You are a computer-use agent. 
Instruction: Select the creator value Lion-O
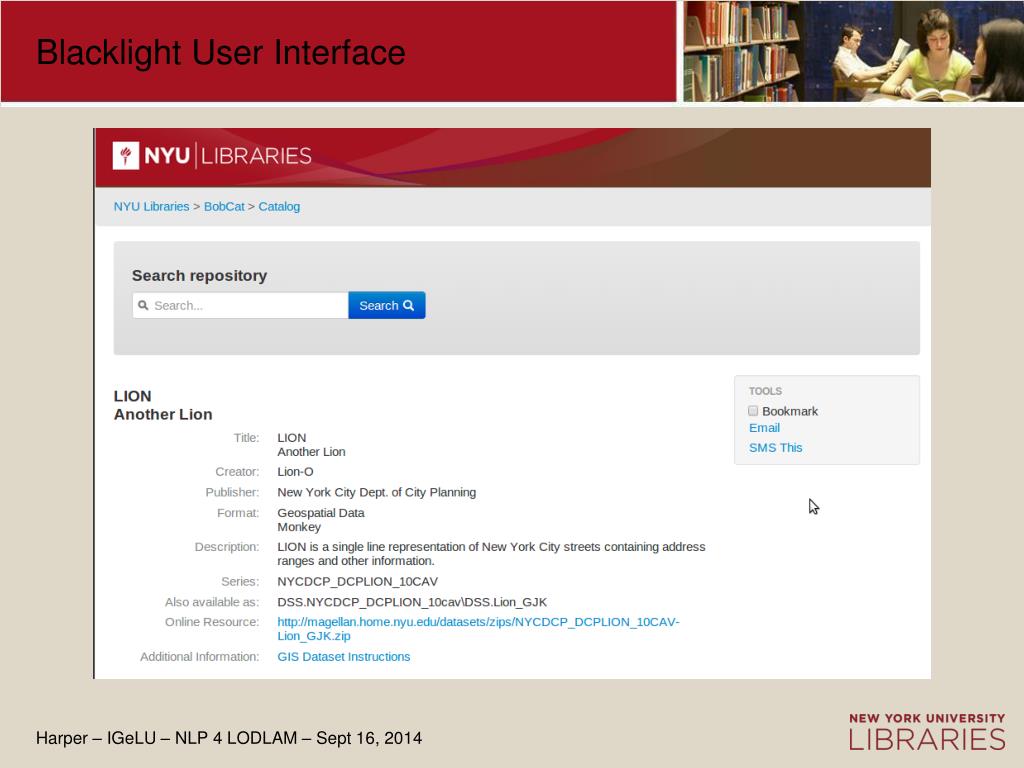click(x=295, y=472)
